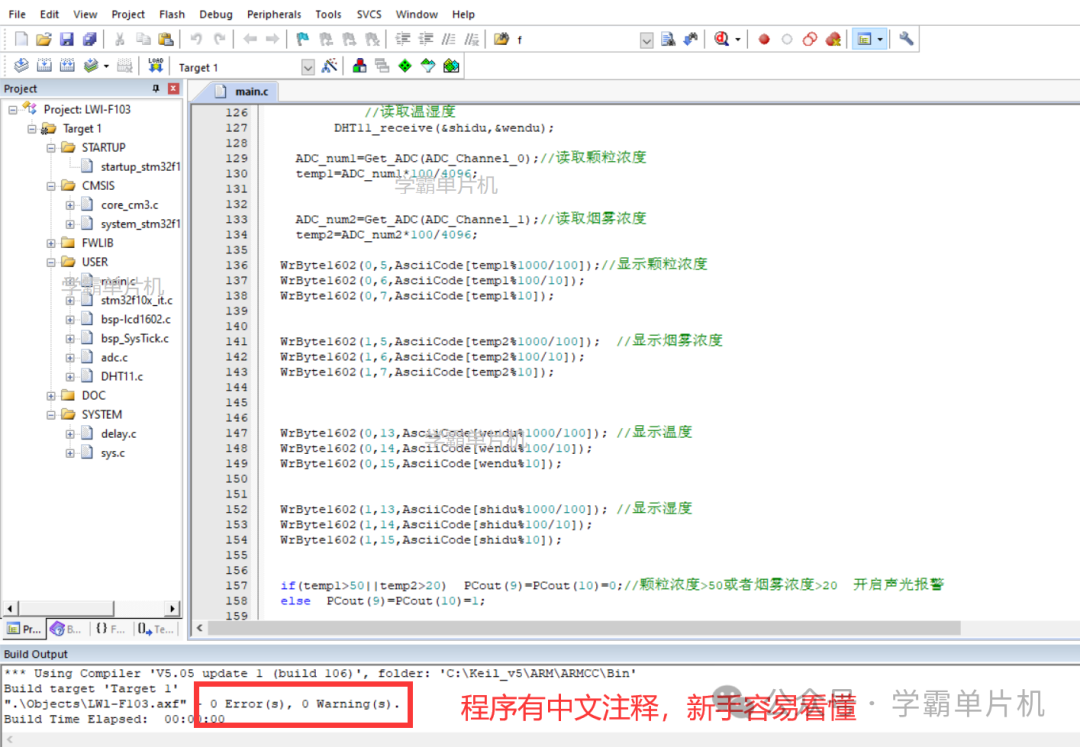Save the current file via floppy icon
1080x747 pixels.
66,39
